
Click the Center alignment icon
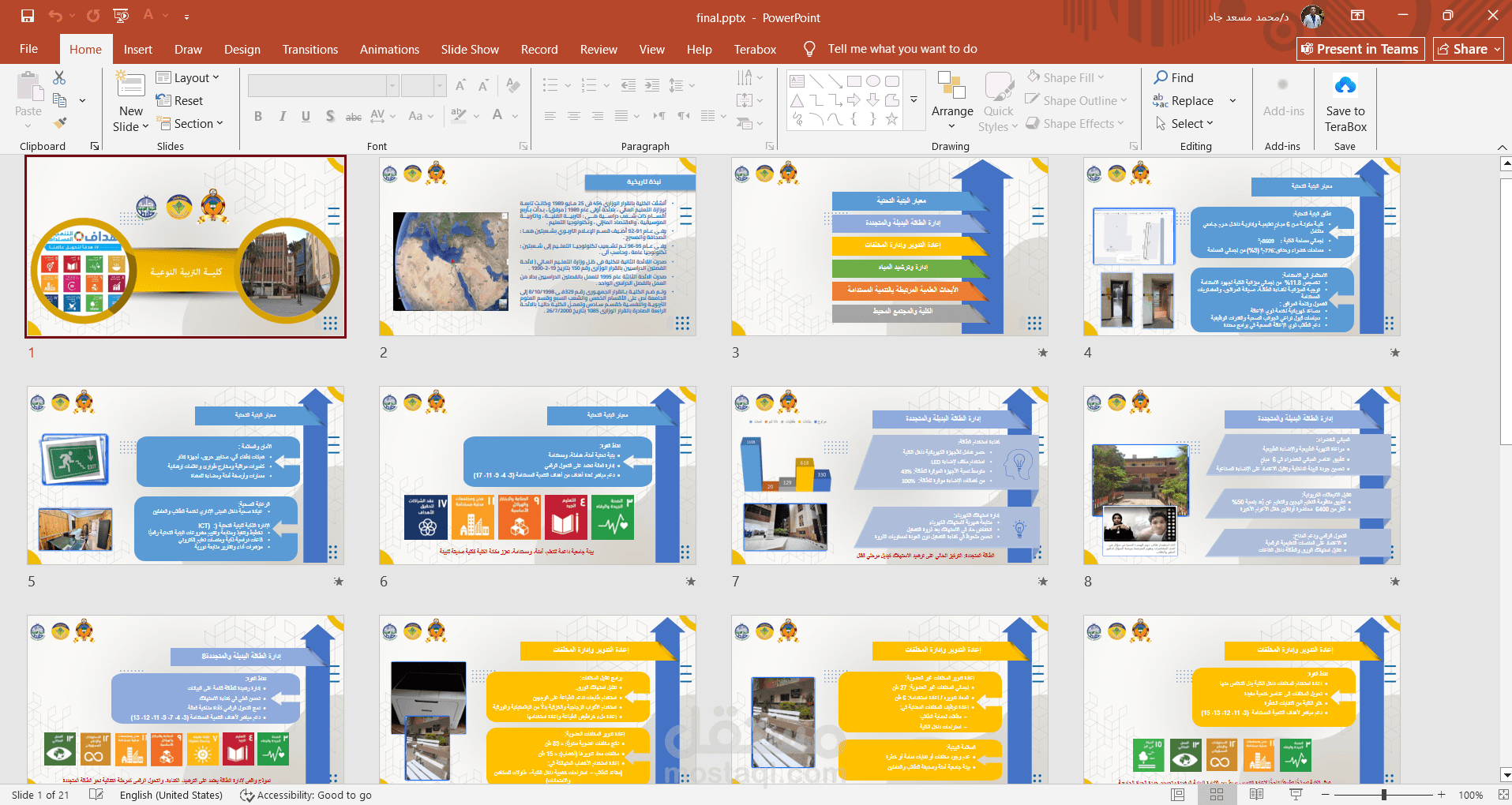point(574,116)
